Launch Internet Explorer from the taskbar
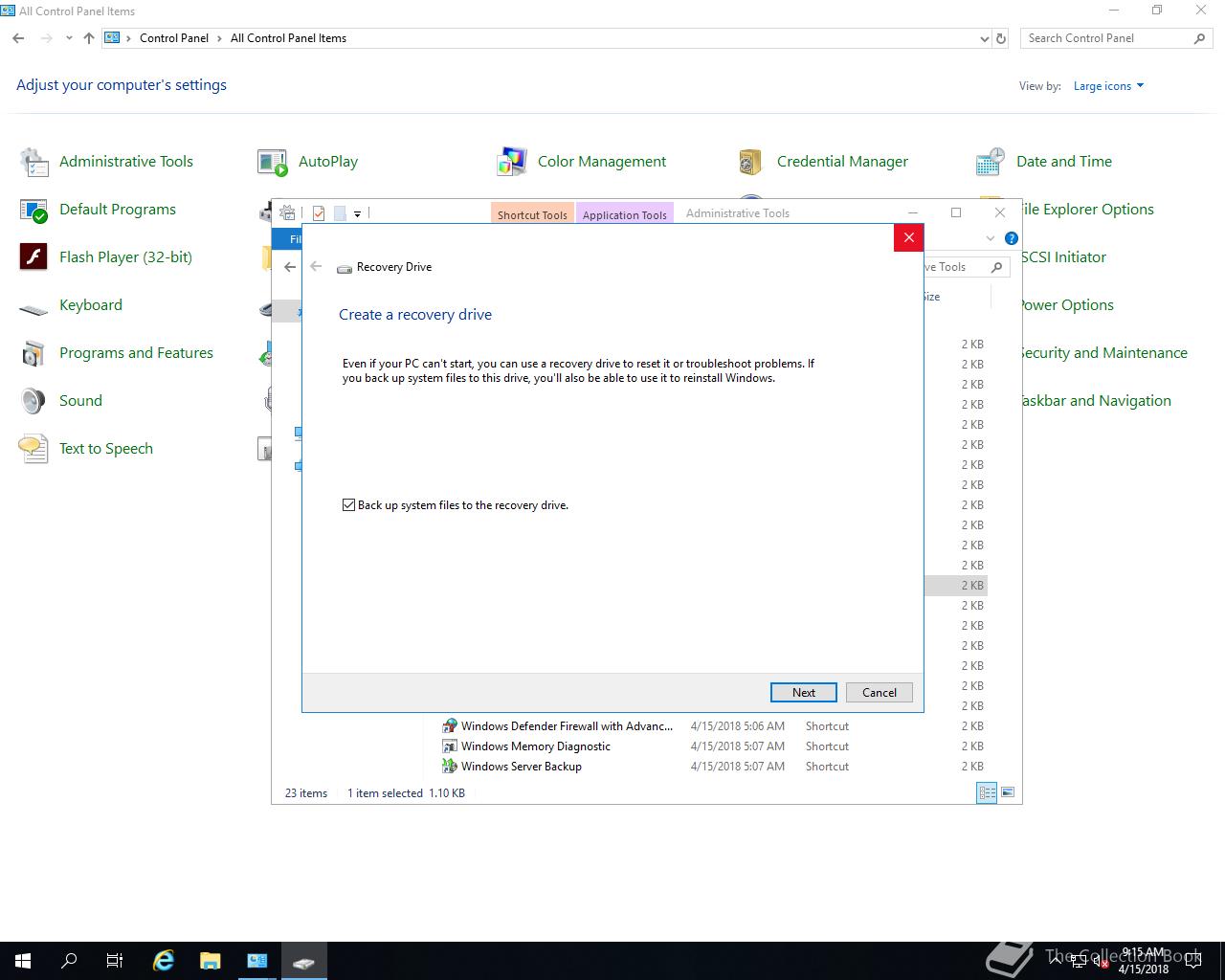Screen dimensions: 1225x980 [164, 961]
